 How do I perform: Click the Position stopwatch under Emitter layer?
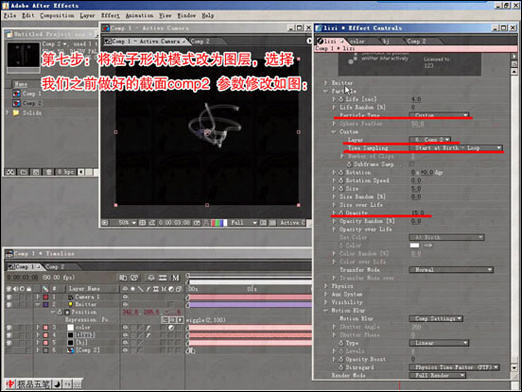60,312
